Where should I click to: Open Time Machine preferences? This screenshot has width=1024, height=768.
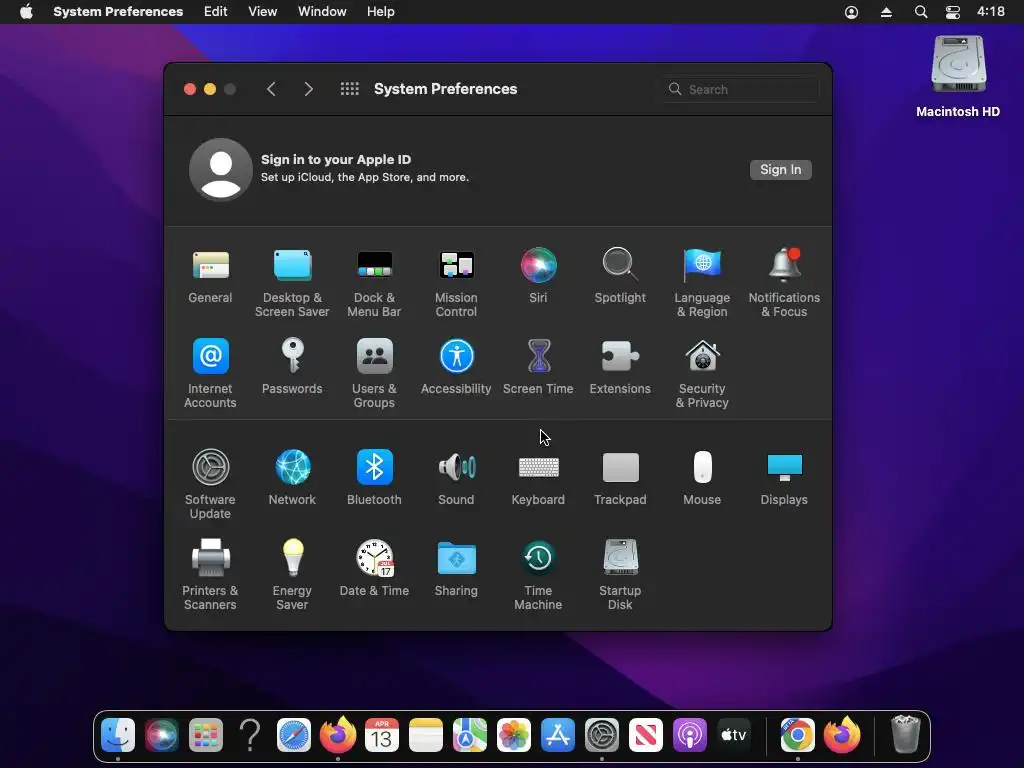[538, 558]
